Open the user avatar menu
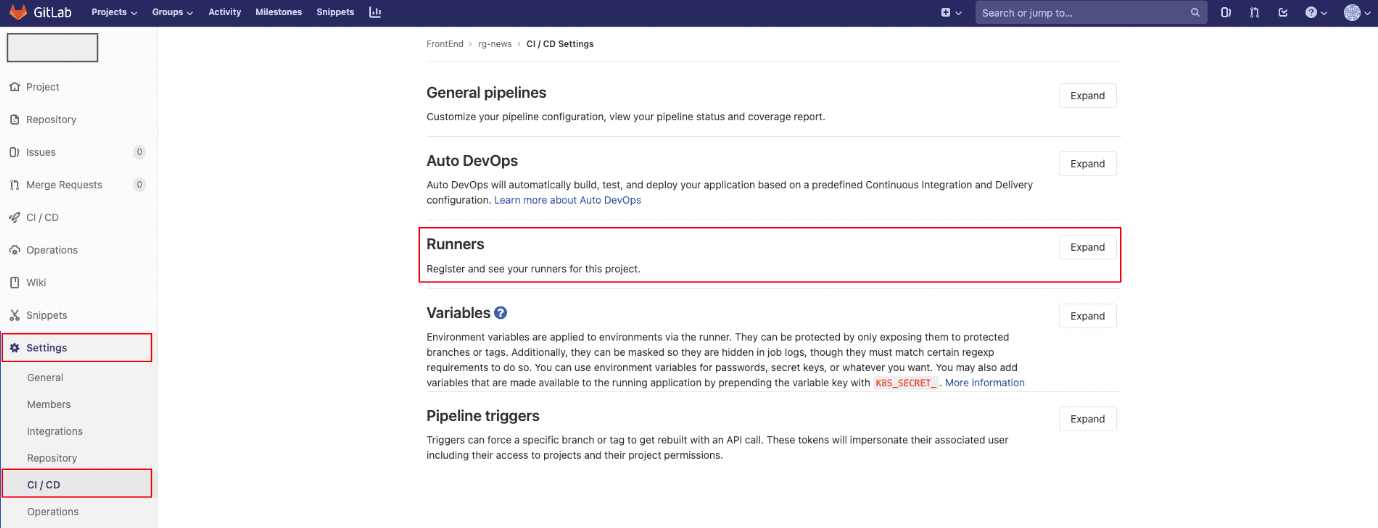This screenshot has height=528, width=1378. click(1357, 13)
